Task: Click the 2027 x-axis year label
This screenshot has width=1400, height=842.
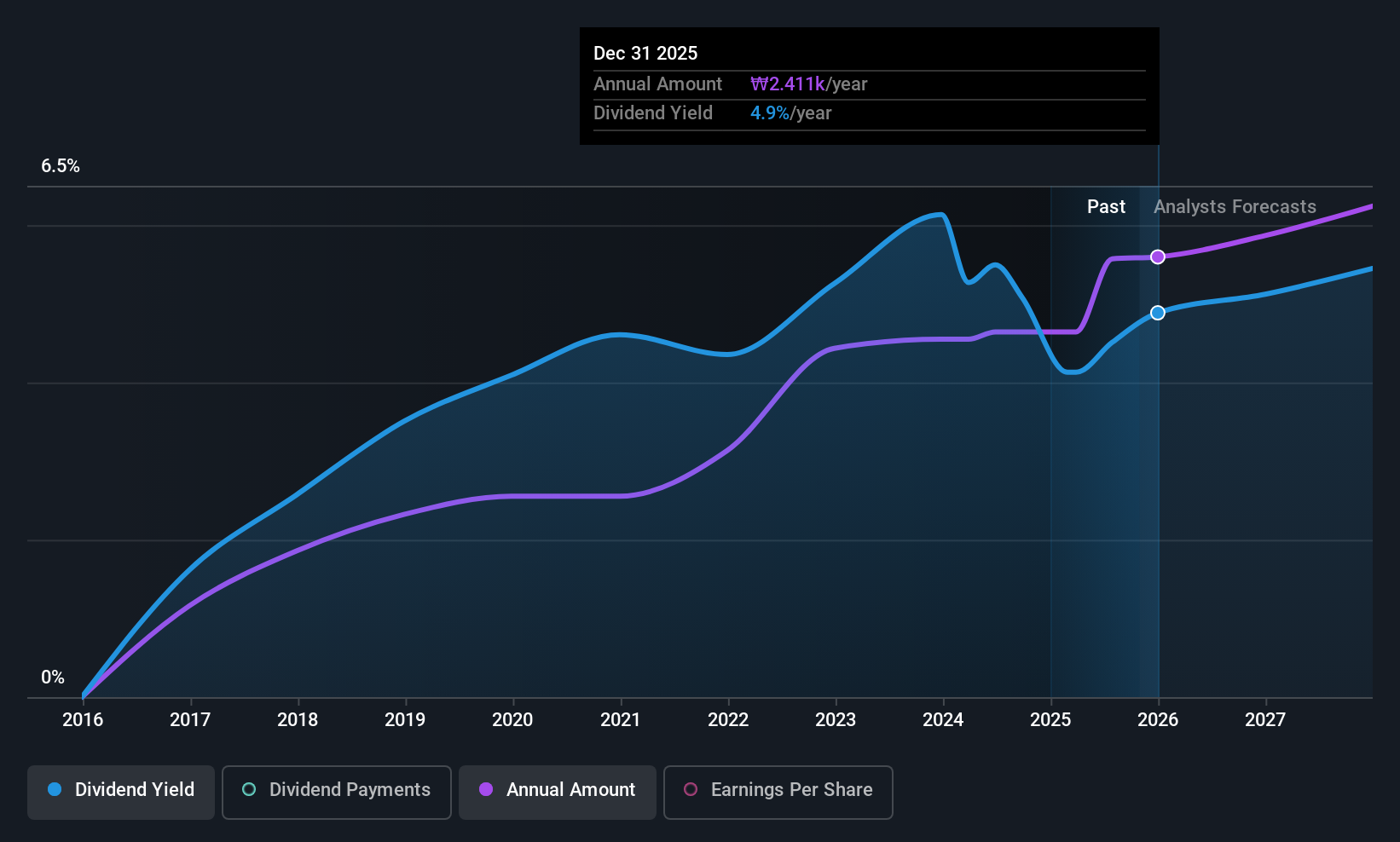Action: click(x=1265, y=720)
